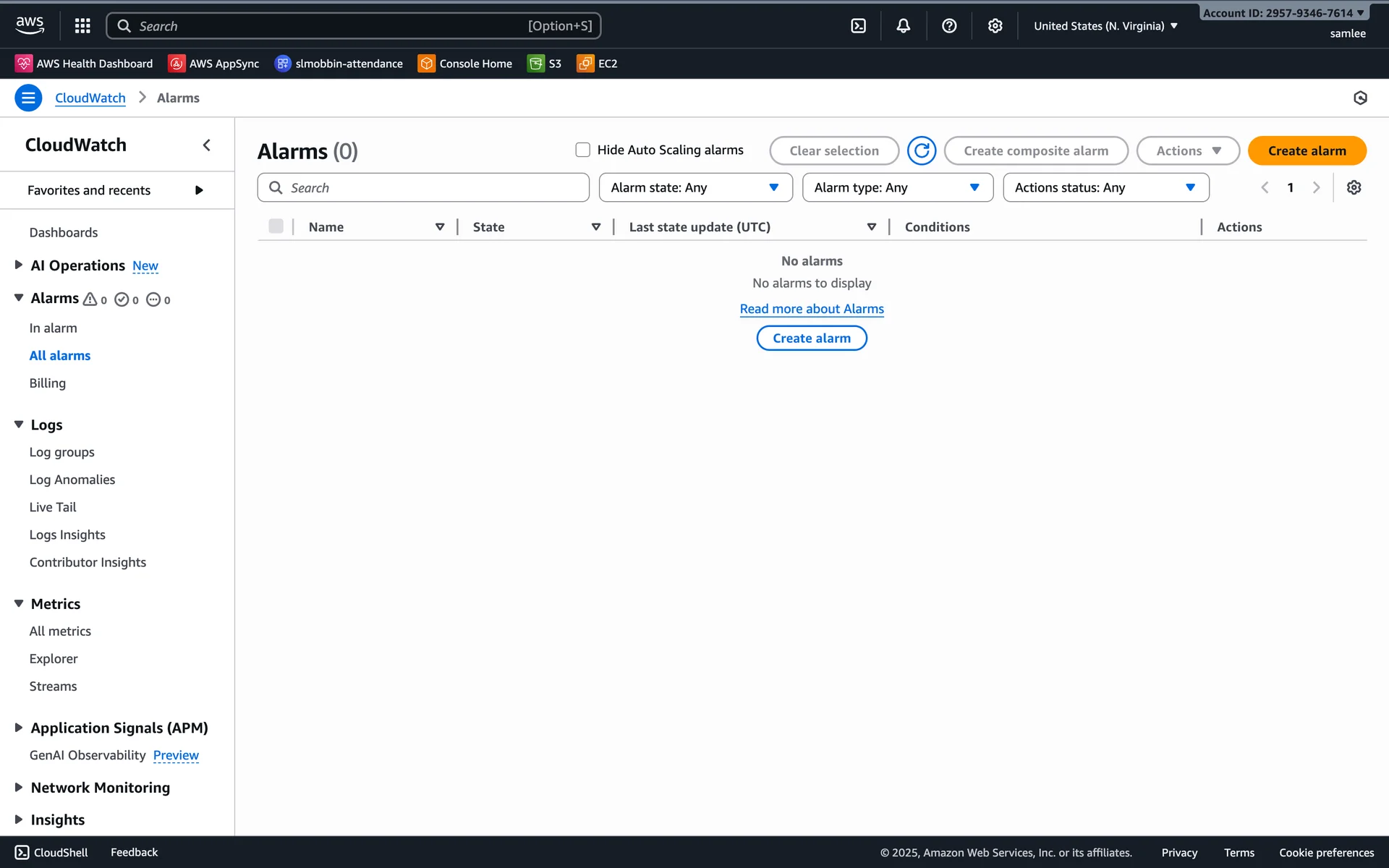Click the refresh alarms icon button
The height and width of the screenshot is (868, 1389).
922,150
